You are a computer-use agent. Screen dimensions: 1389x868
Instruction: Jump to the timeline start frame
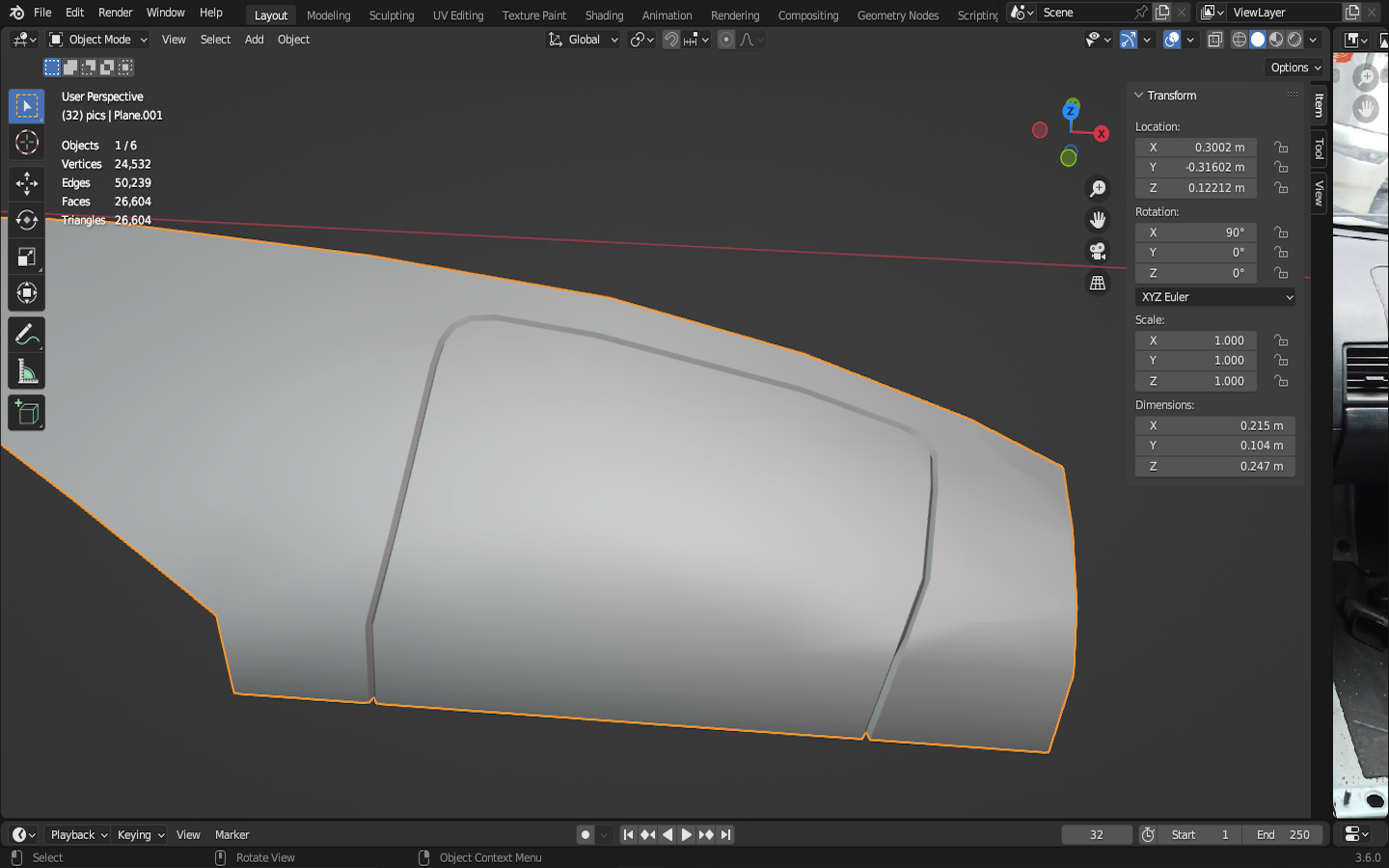click(628, 835)
